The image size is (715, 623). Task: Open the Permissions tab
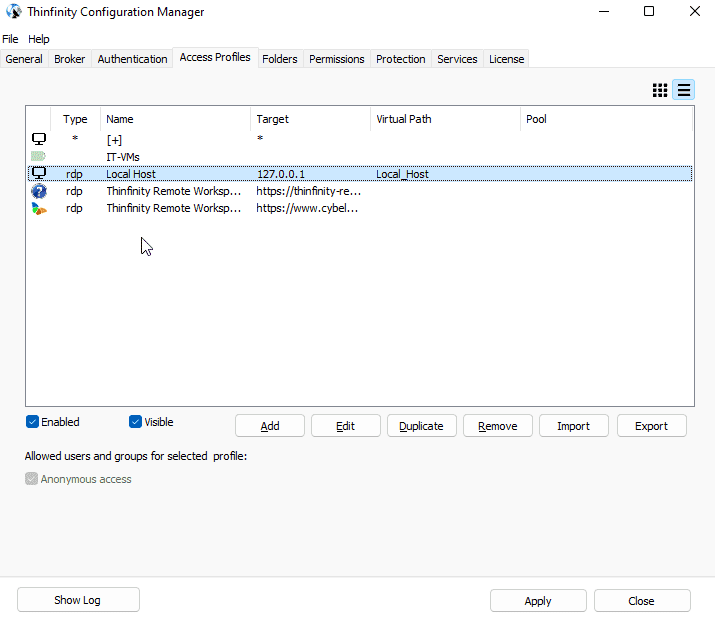tap(337, 59)
